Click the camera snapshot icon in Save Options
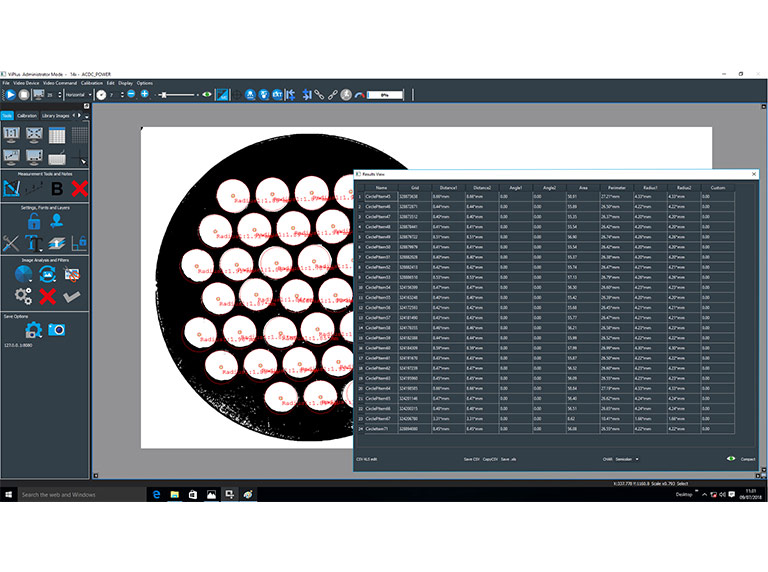The width and height of the screenshot is (768, 572). [x=57, y=329]
